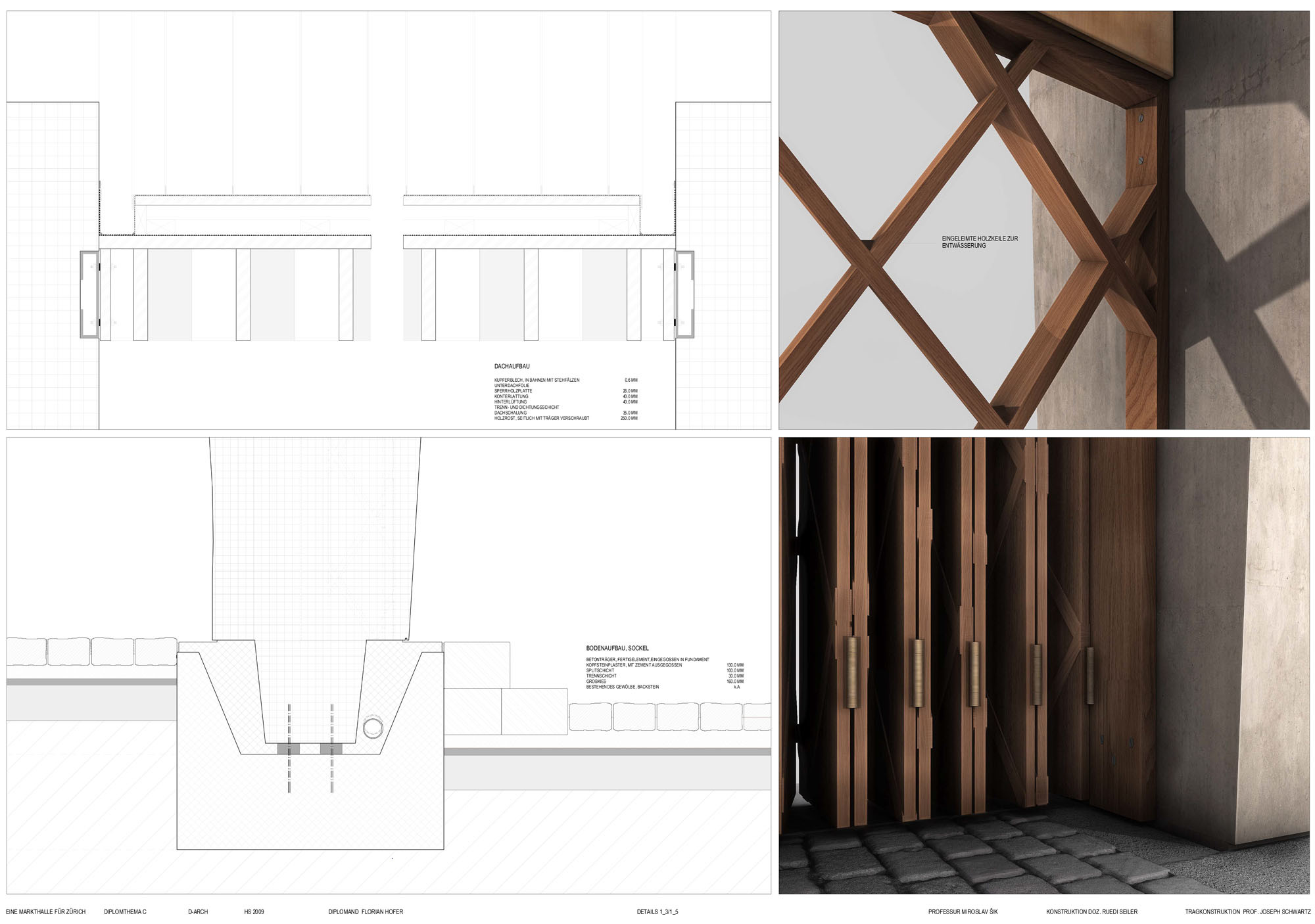Click the 'DACHSCHALUNG' legend entry
The image size is (1315, 924).
(x=510, y=413)
